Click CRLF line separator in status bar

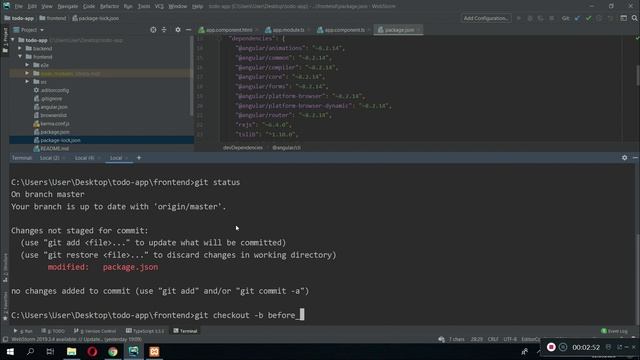[493, 339]
